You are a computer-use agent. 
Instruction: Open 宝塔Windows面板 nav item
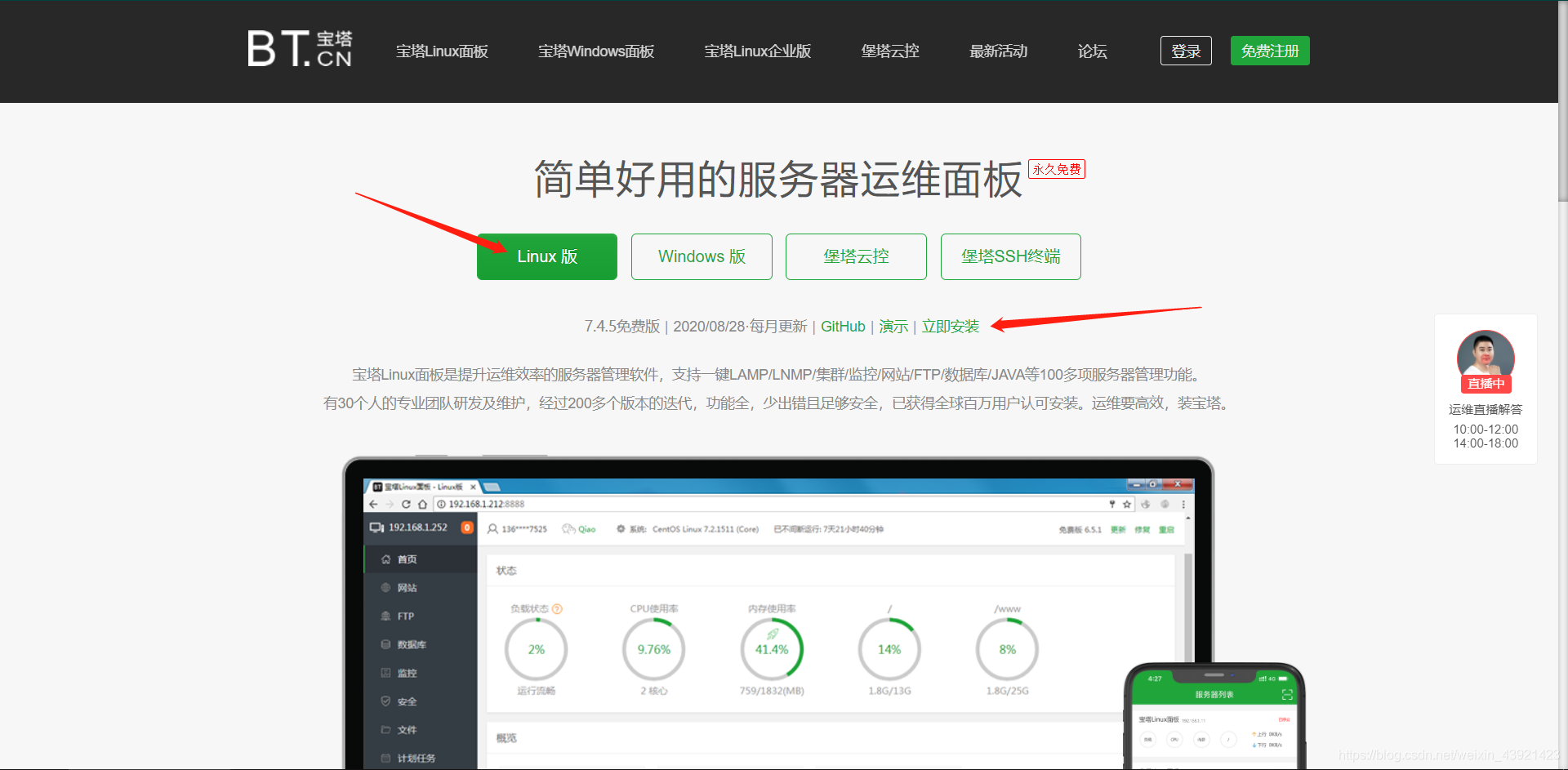(x=596, y=51)
